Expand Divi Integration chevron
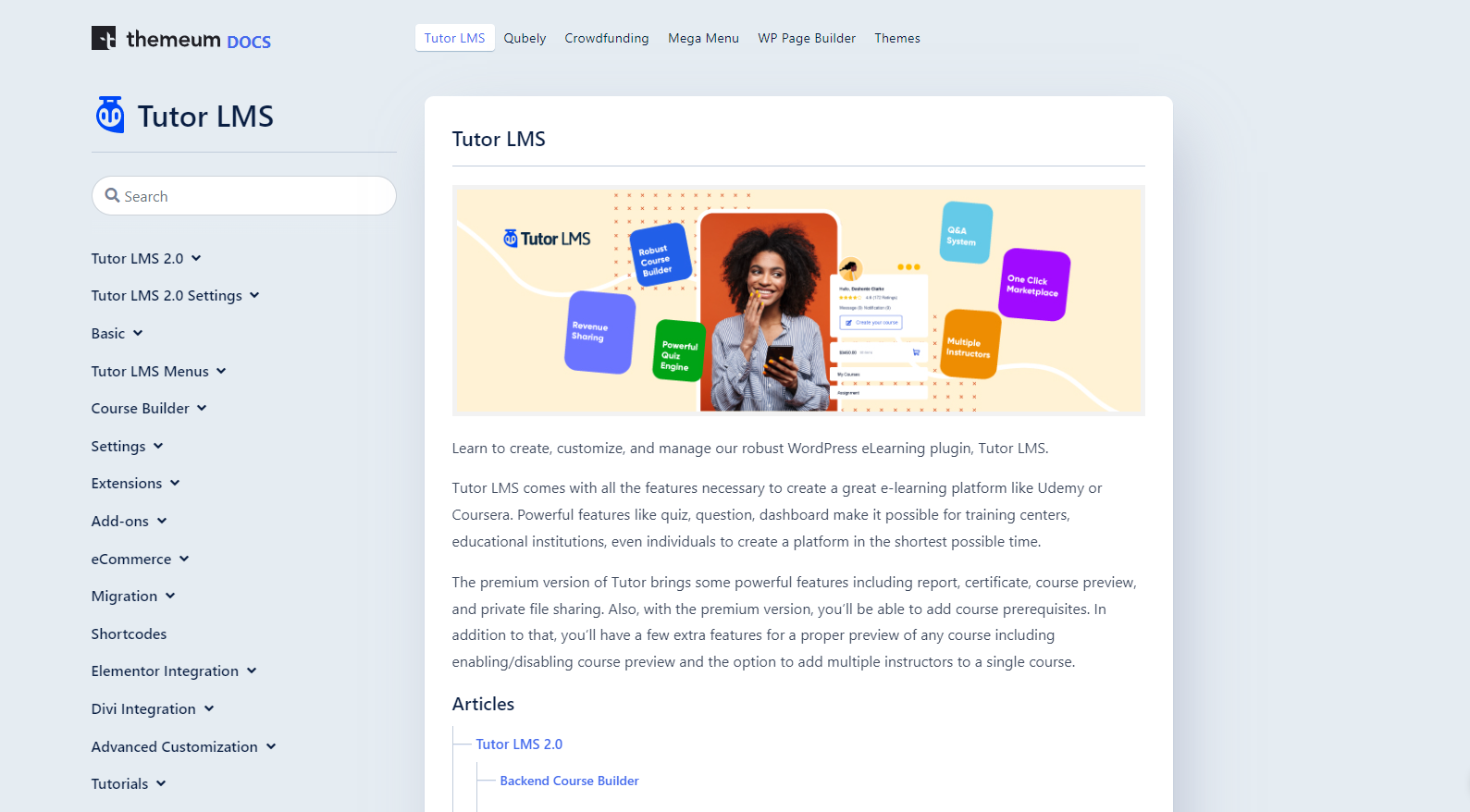This screenshot has height=812, width=1470. coord(209,708)
